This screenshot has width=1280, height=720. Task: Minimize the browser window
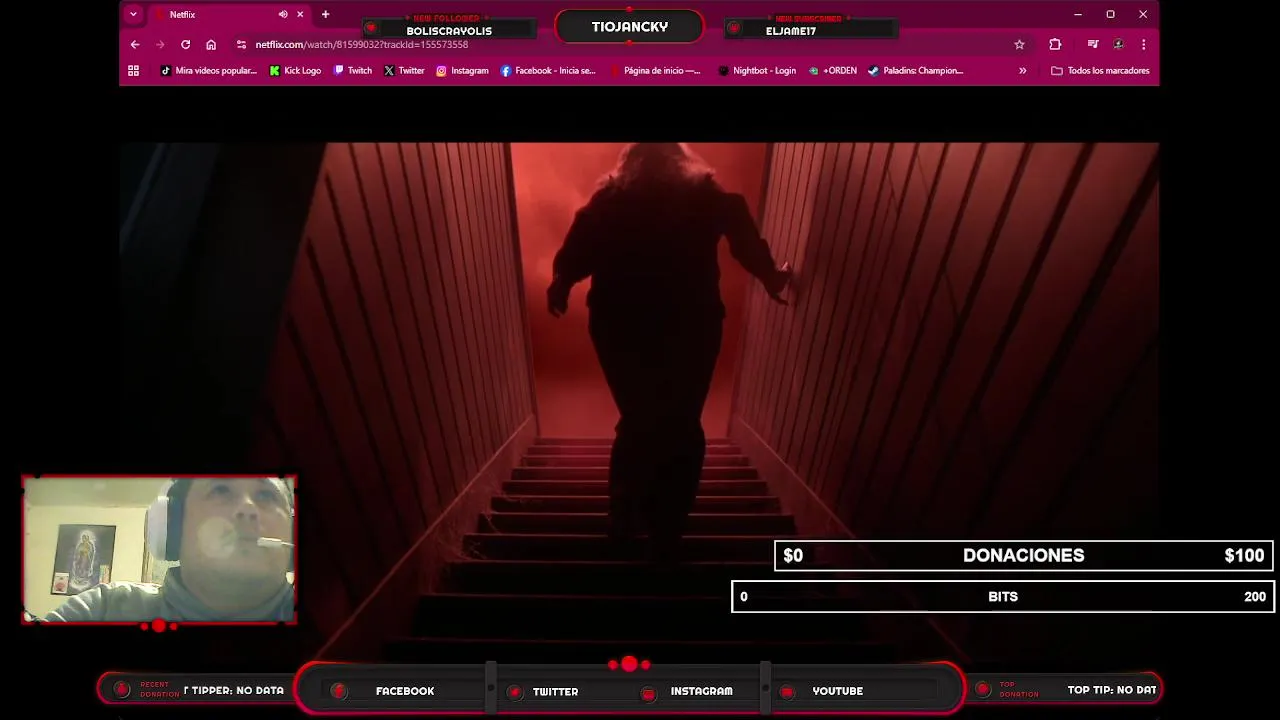coord(1078,14)
